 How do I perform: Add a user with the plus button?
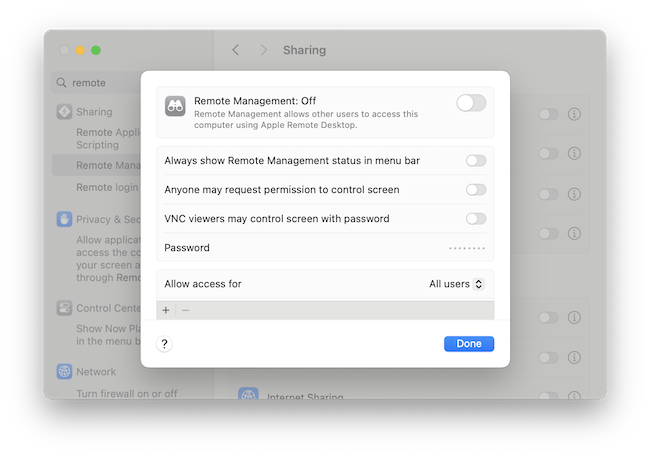tap(166, 310)
